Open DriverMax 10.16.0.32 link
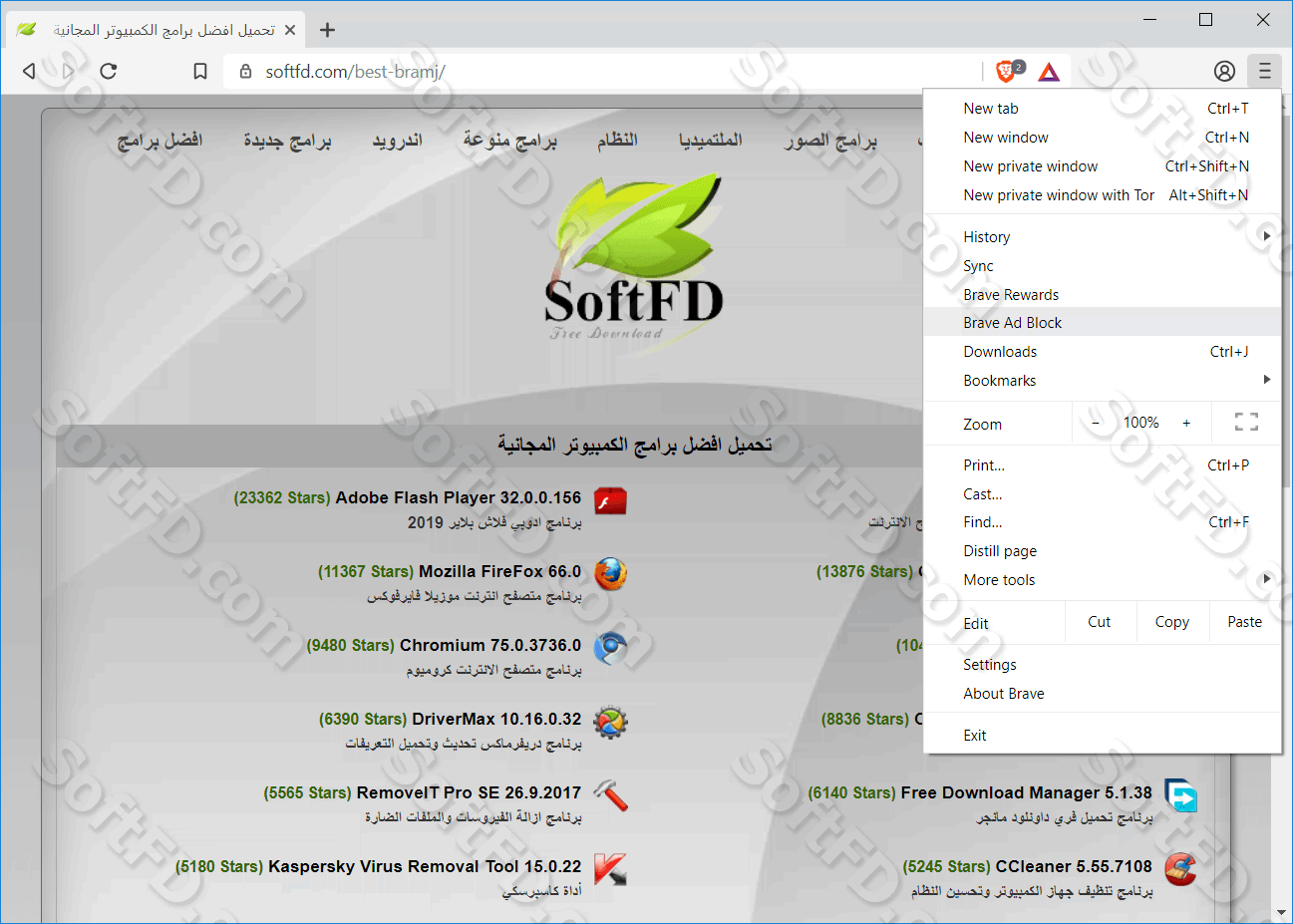This screenshot has height=924, width=1293. (x=496, y=719)
